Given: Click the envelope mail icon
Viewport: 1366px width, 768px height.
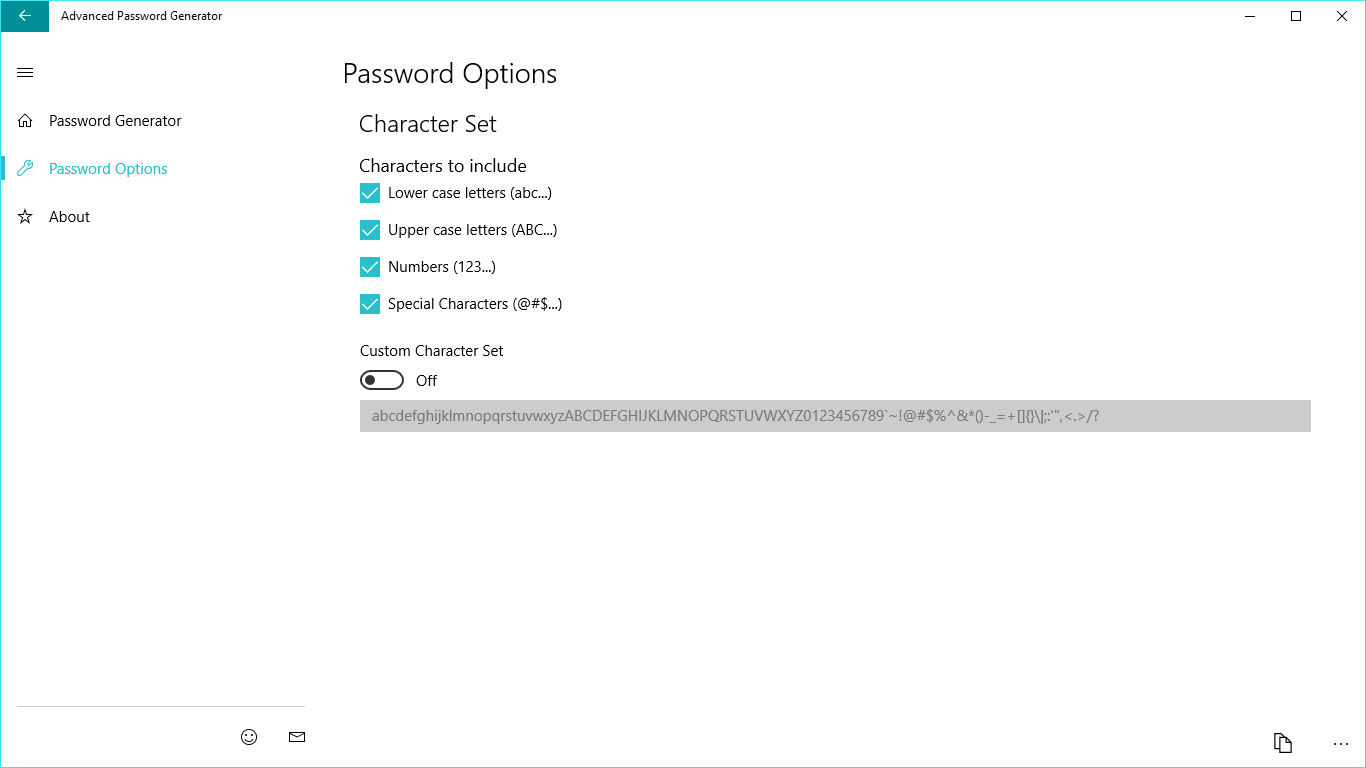Looking at the screenshot, I should pyautogui.click(x=296, y=737).
